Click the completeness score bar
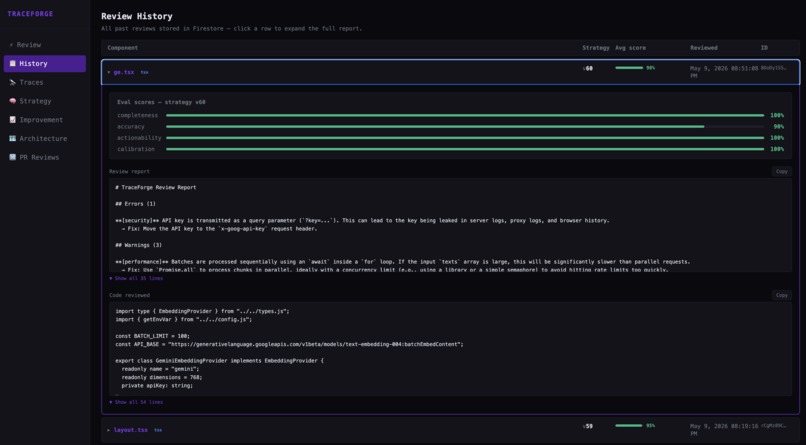Image resolution: width=806 pixels, height=445 pixels. coord(465,116)
